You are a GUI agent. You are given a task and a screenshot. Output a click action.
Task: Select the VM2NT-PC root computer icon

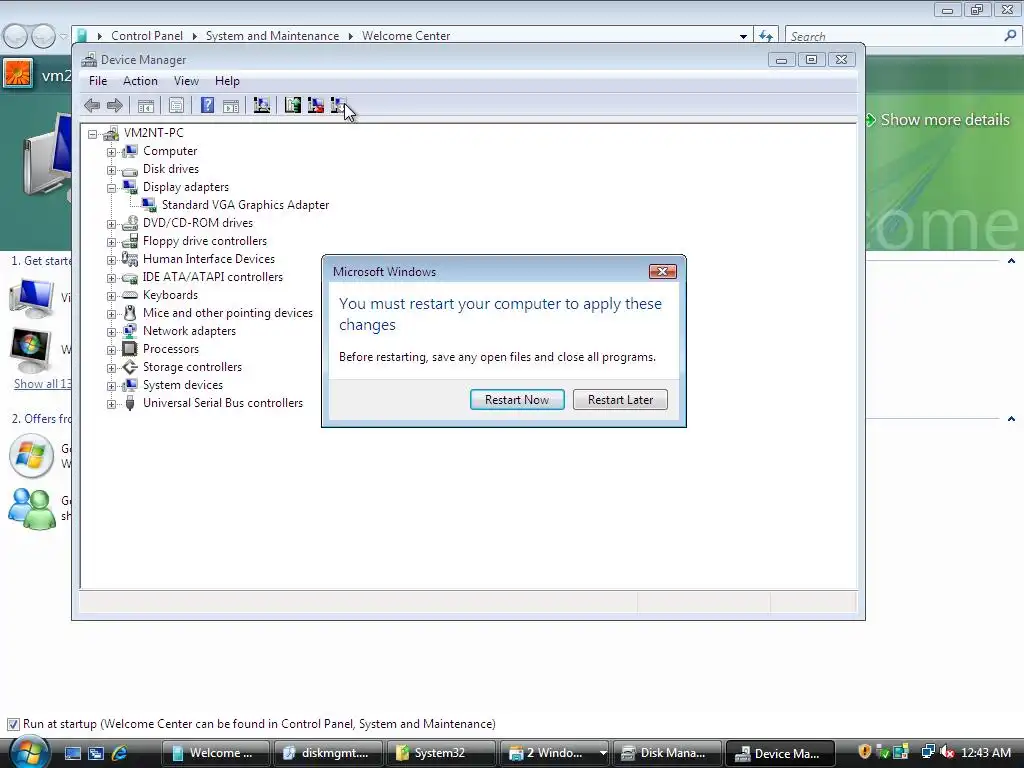coord(111,133)
